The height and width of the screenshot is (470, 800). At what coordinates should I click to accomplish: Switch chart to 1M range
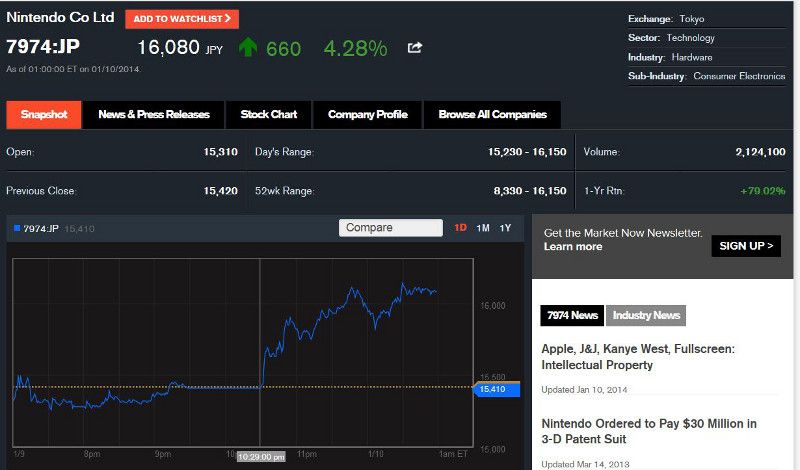click(483, 228)
